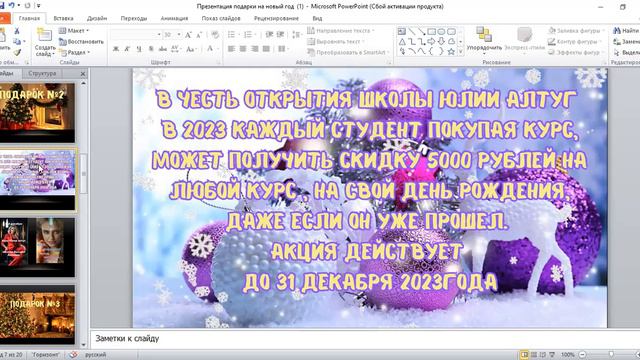Open the Макет layout dropdown
This screenshot has width=640, height=360.
point(73,31)
